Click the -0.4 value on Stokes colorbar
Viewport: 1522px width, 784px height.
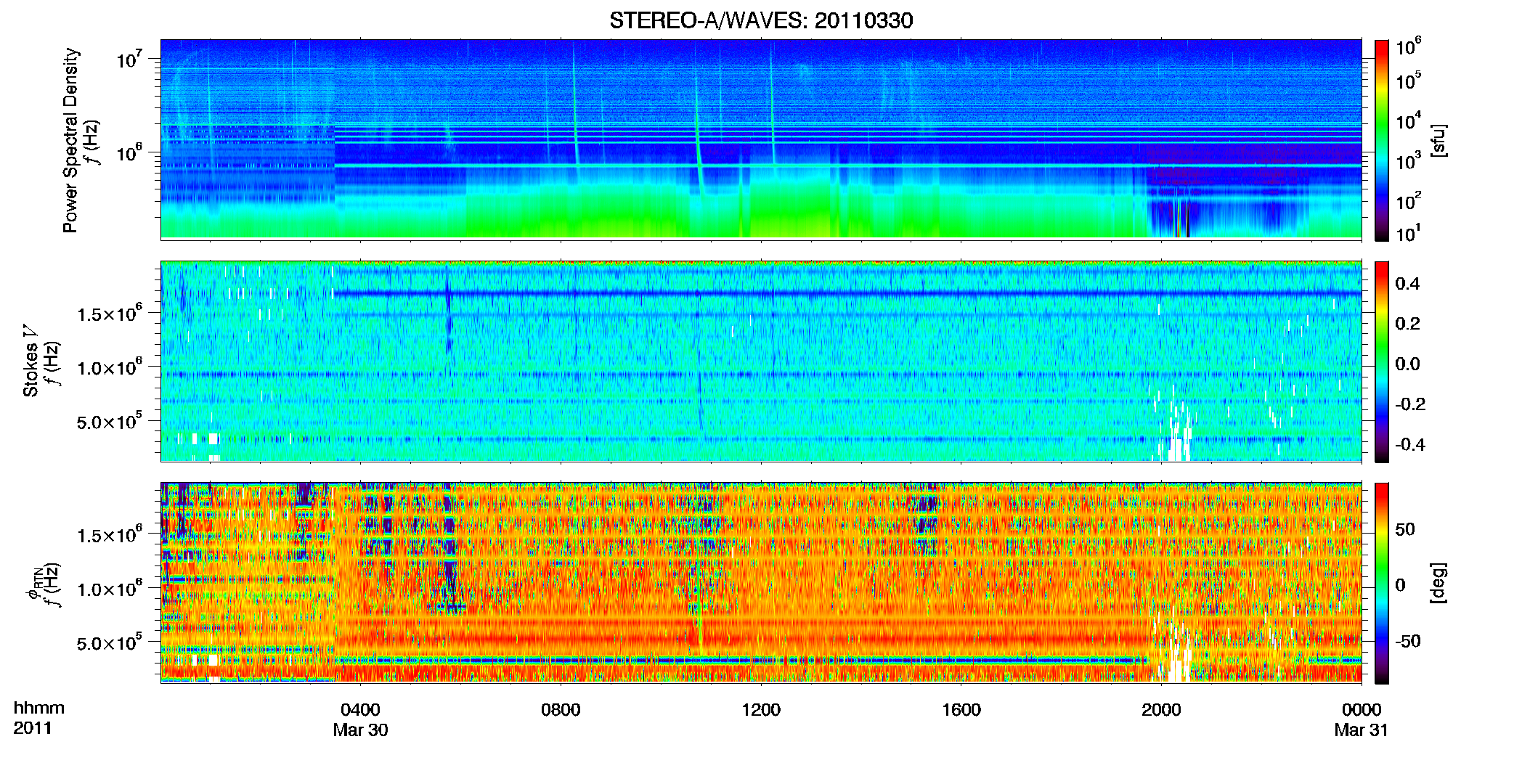click(1410, 444)
